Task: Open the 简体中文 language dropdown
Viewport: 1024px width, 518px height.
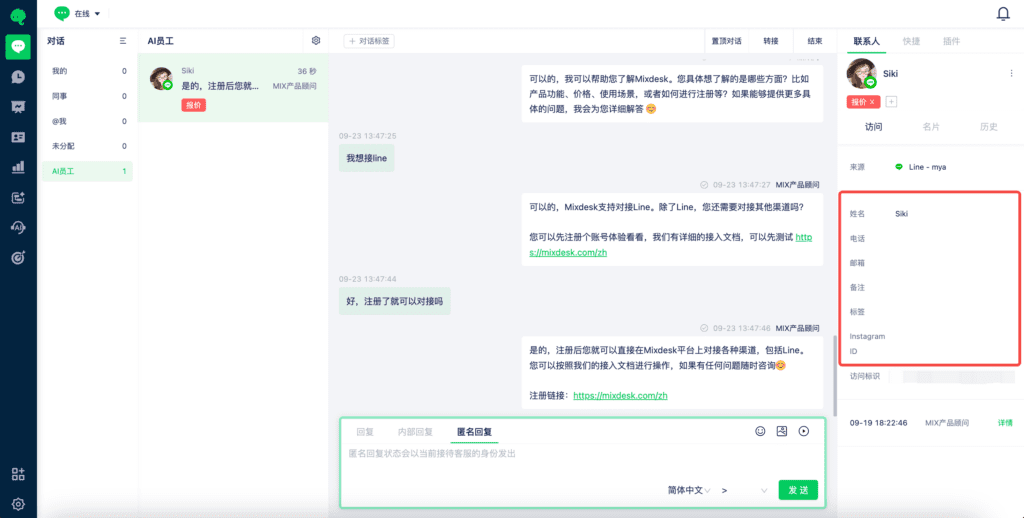Action: pyautogui.click(x=688, y=490)
